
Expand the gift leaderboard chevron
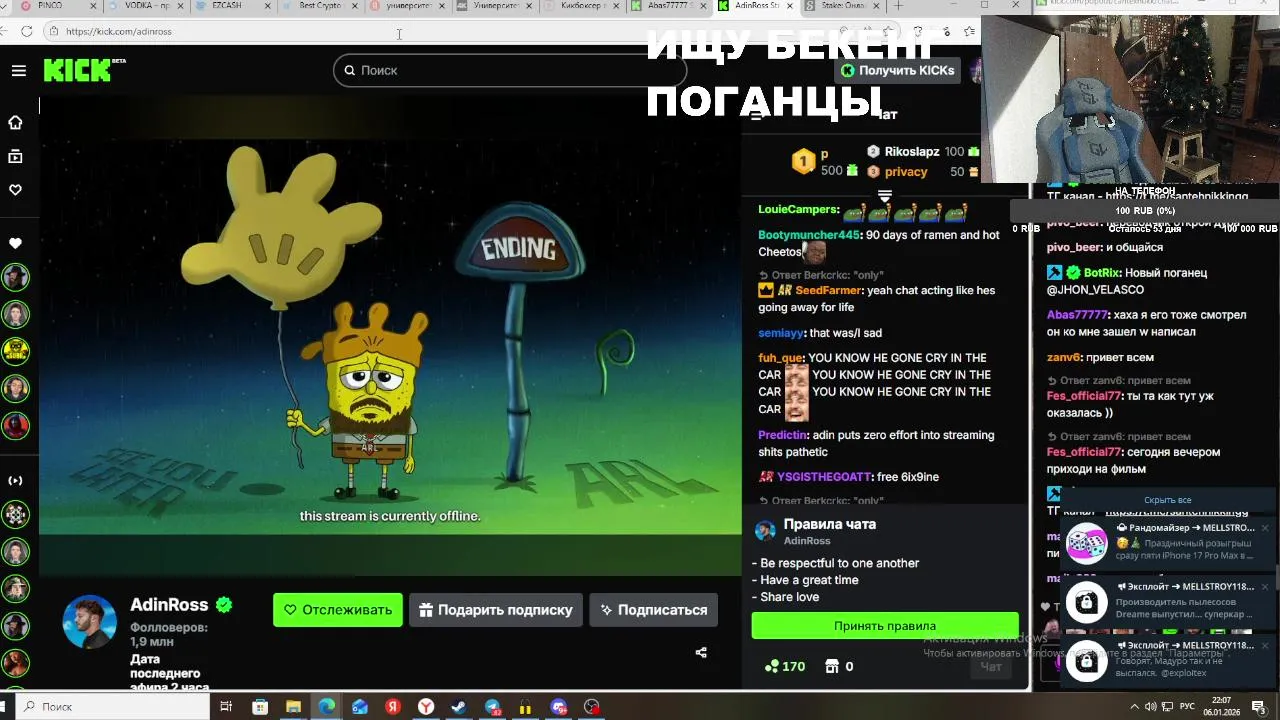(885, 195)
